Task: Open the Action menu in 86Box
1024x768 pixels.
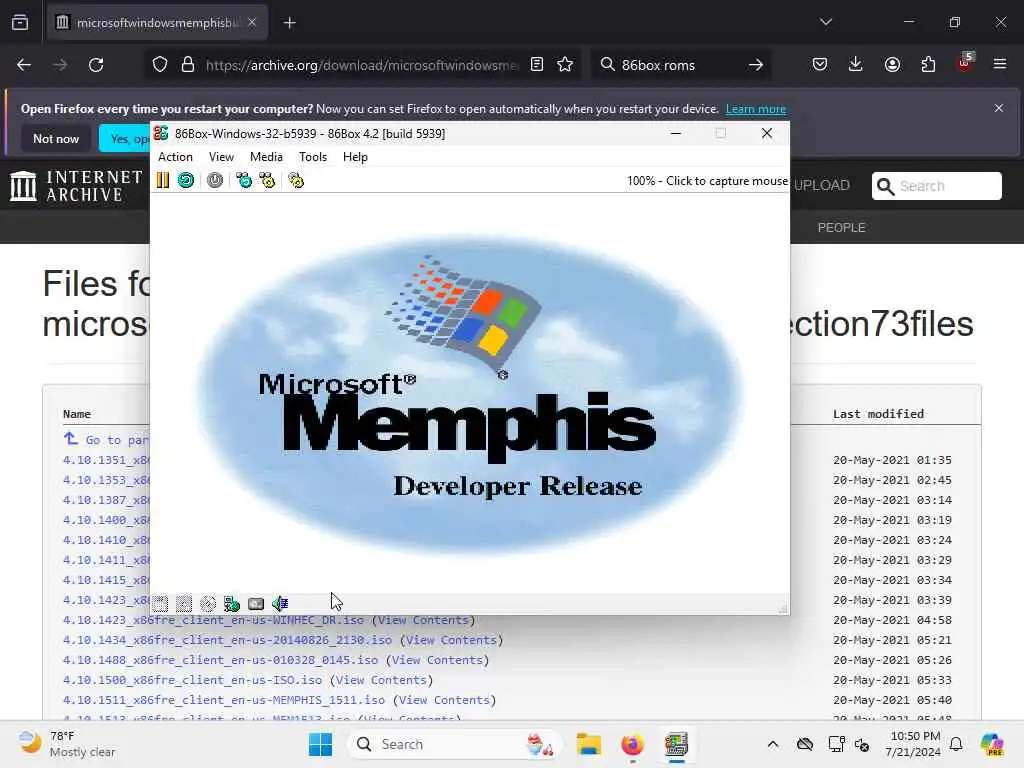Action: click(175, 157)
